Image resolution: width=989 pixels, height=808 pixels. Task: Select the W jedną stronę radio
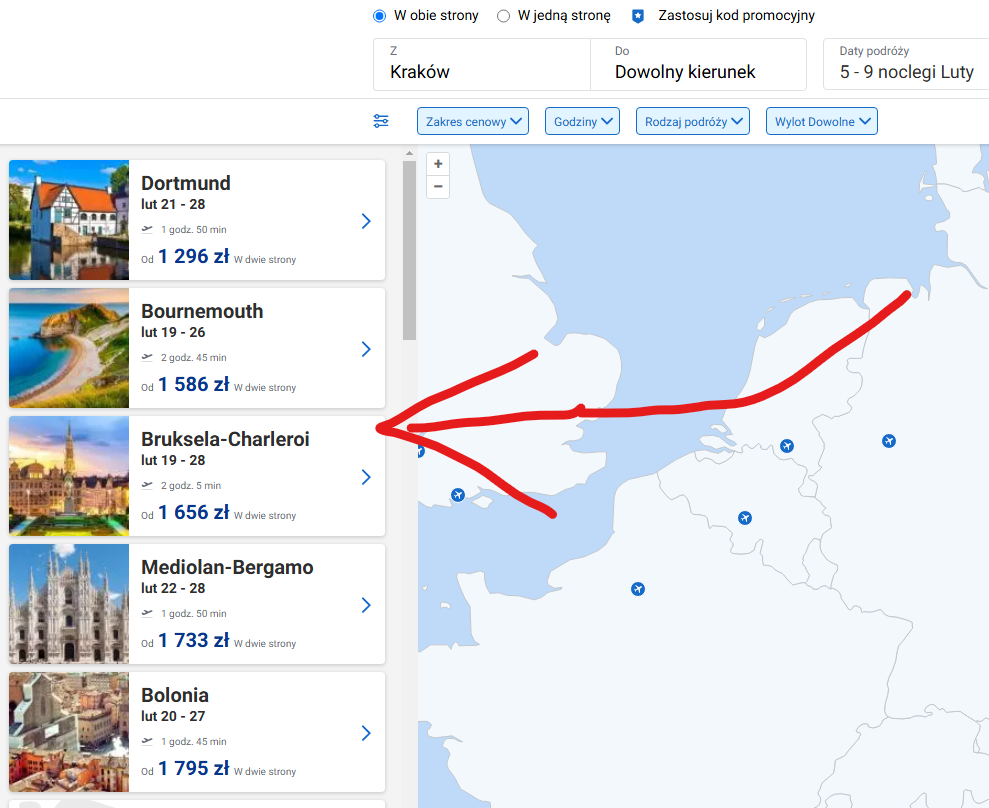pos(503,16)
